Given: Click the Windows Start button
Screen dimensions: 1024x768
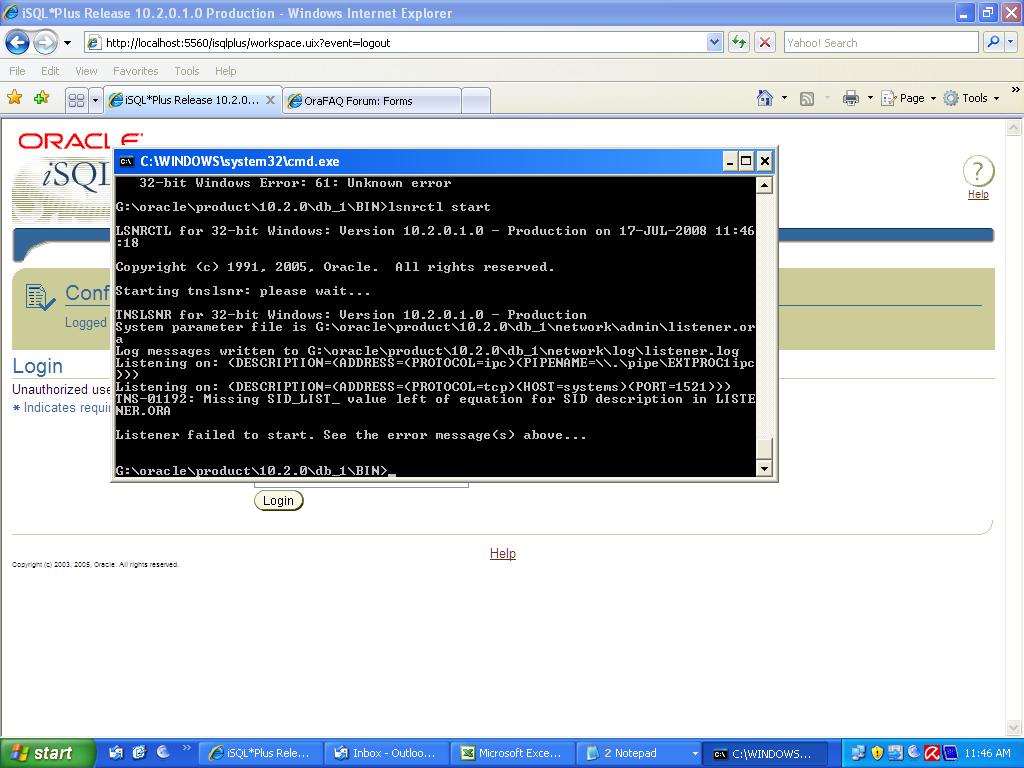Looking at the screenshot, I should coord(48,753).
